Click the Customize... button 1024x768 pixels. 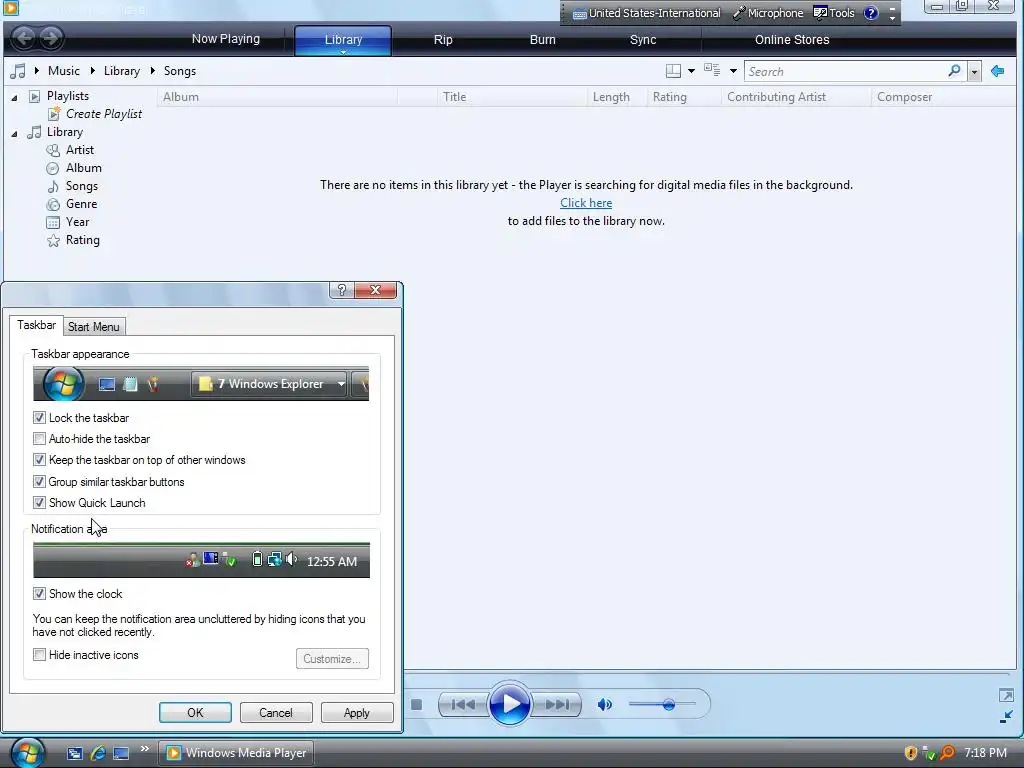click(332, 658)
